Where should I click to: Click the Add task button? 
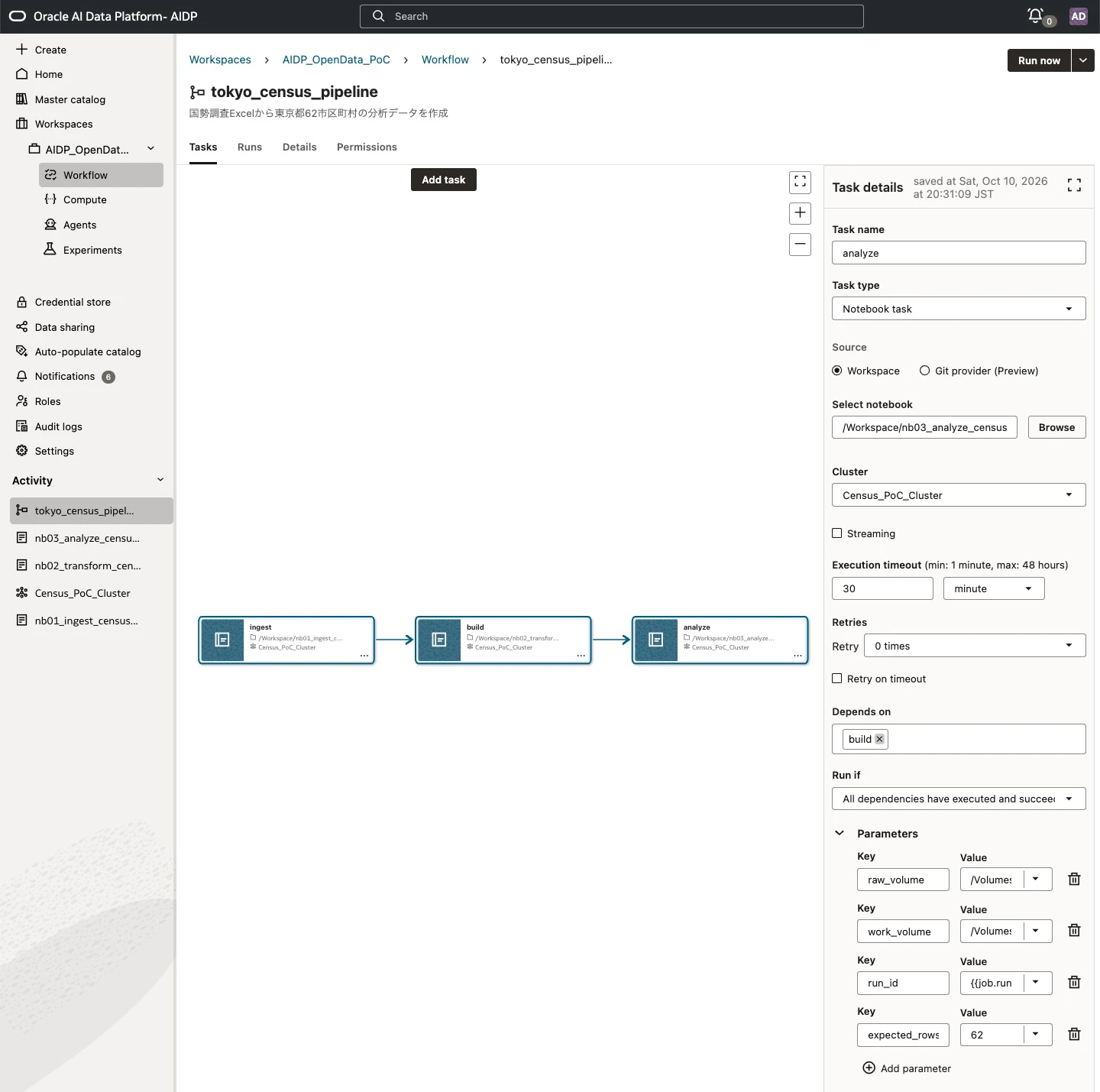[444, 180]
